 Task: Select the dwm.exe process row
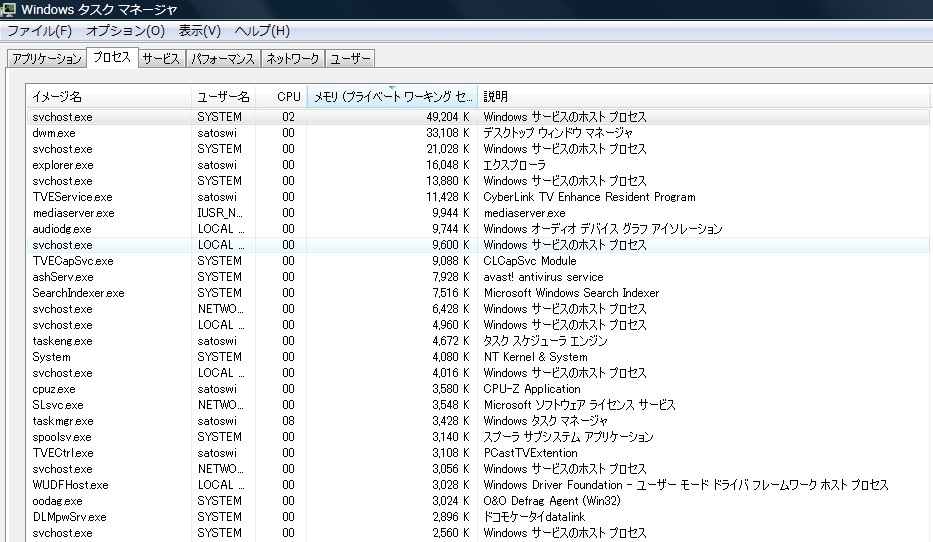pos(478,133)
